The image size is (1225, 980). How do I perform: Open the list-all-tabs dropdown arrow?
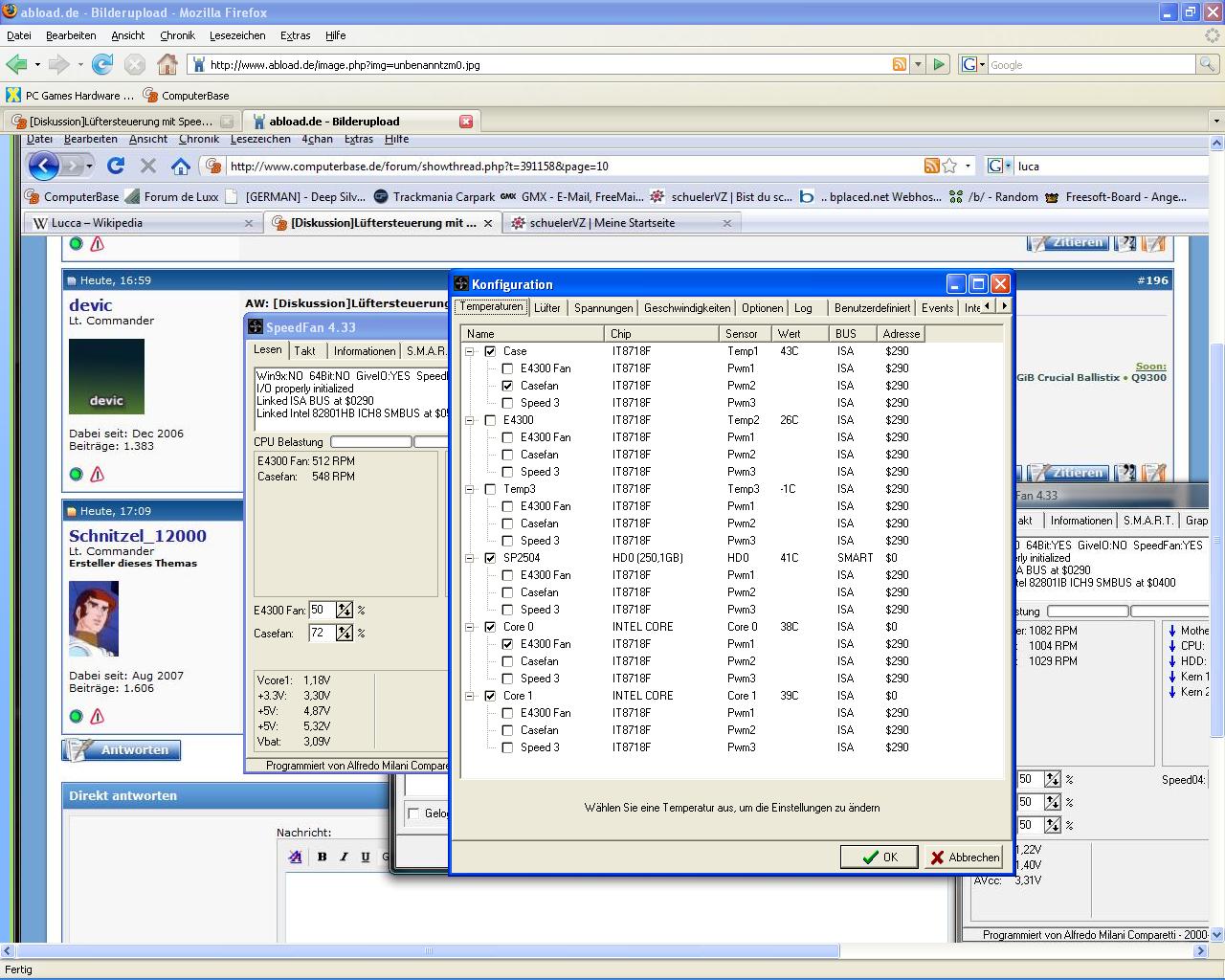point(1216,122)
